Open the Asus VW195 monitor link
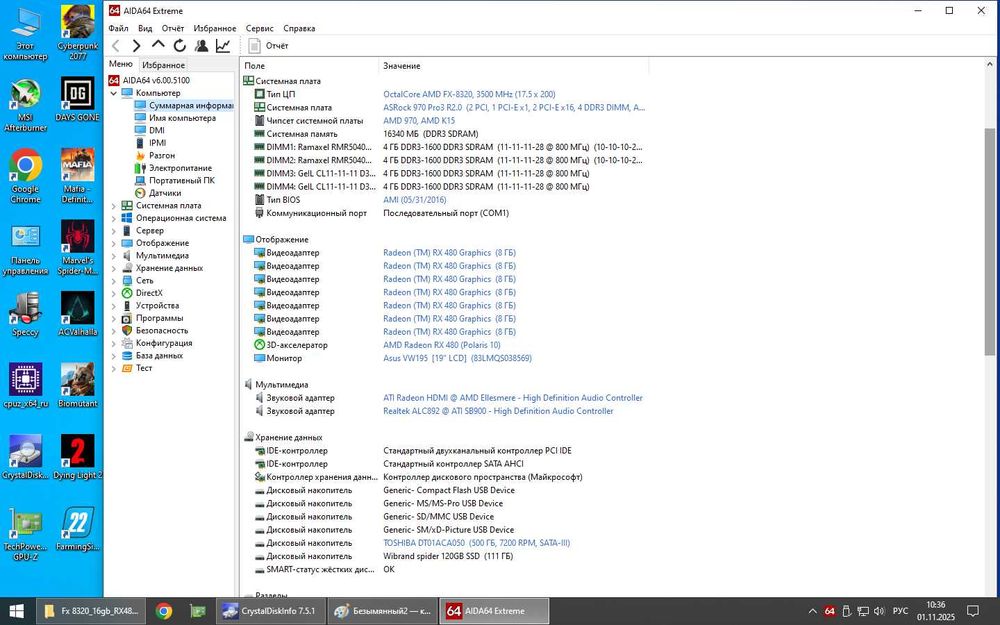The width and height of the screenshot is (1000, 625). coord(457,358)
